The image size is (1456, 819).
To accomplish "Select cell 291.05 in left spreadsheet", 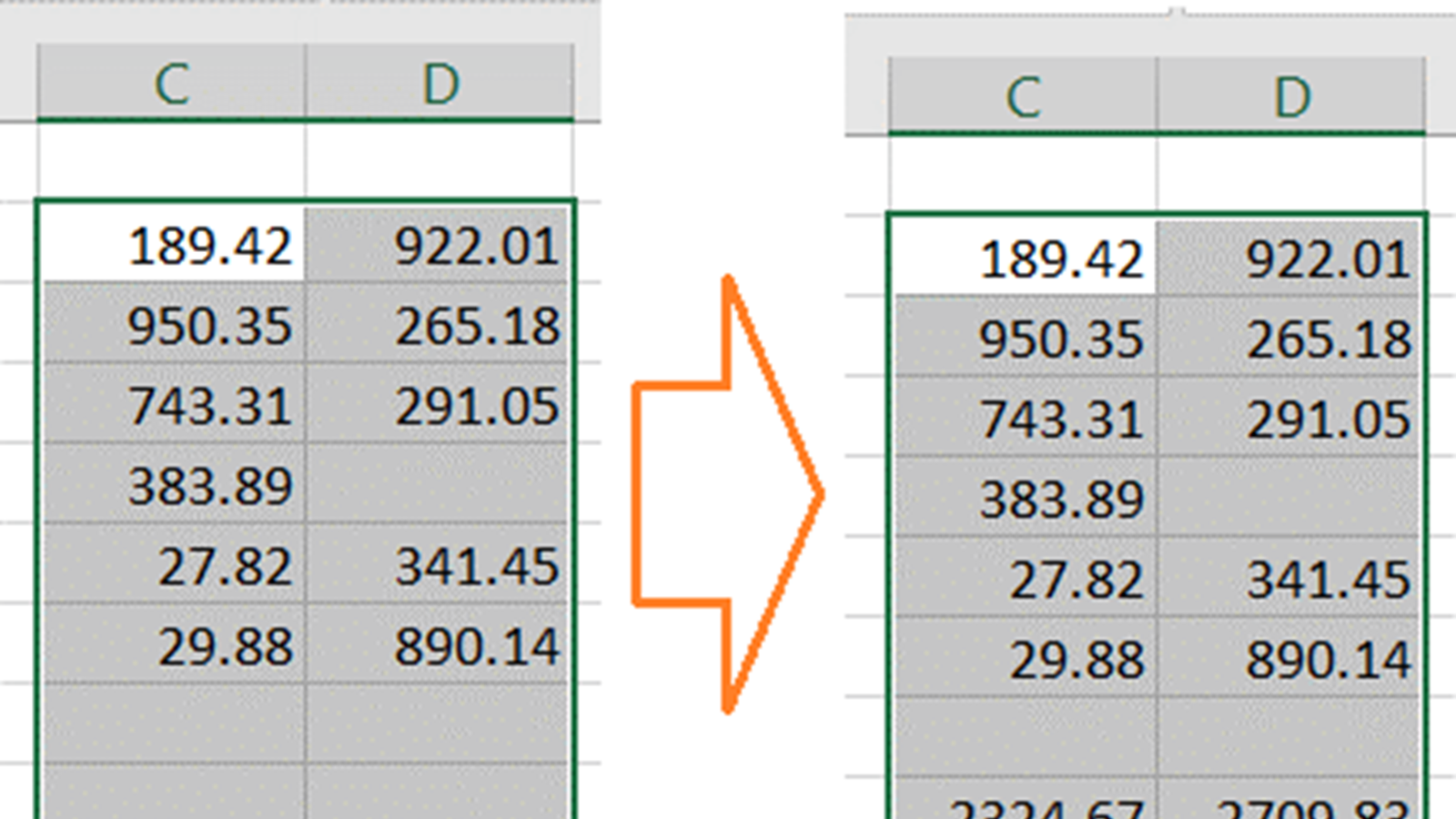I will (x=440, y=406).
